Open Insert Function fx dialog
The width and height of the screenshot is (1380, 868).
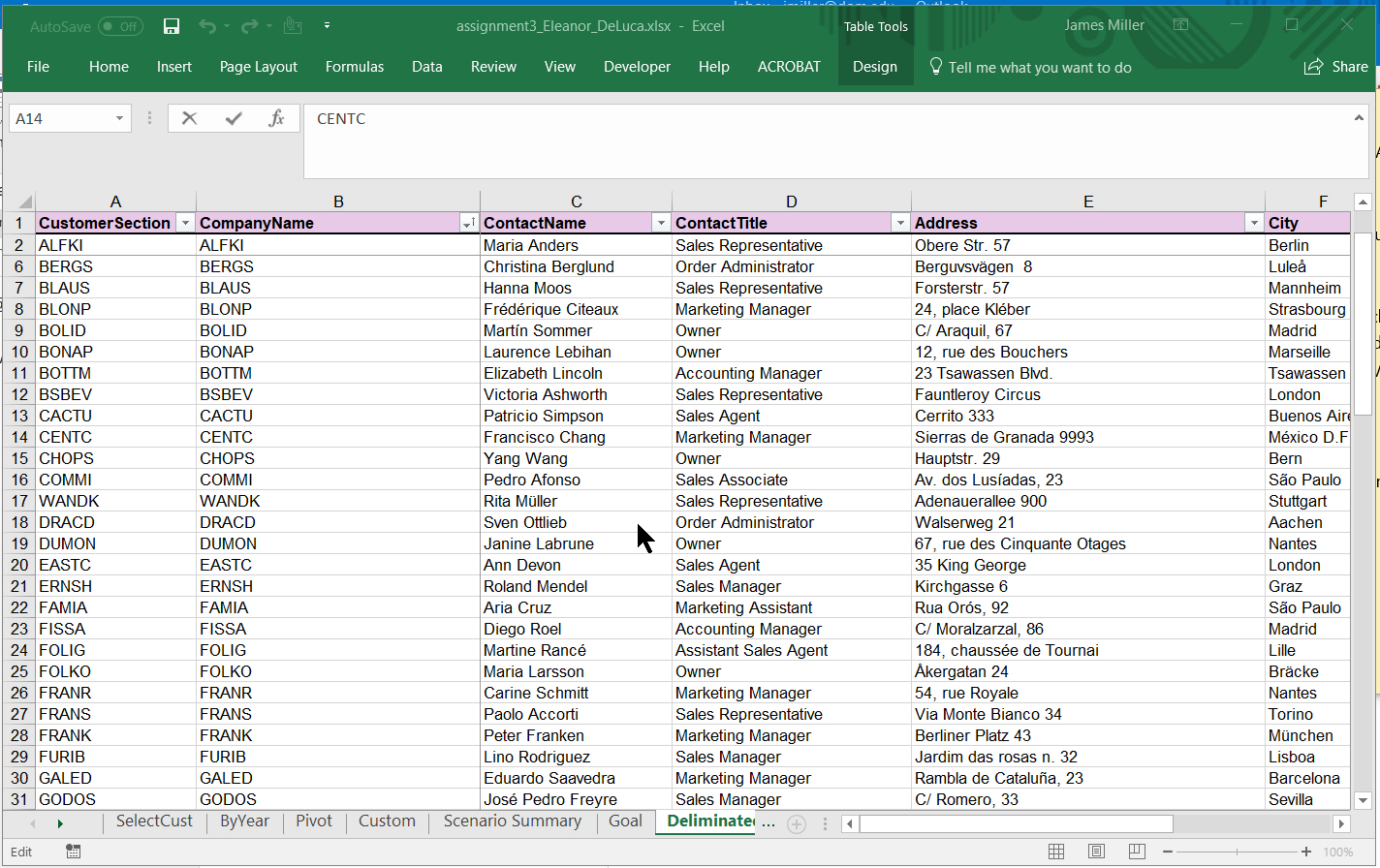coord(276,118)
